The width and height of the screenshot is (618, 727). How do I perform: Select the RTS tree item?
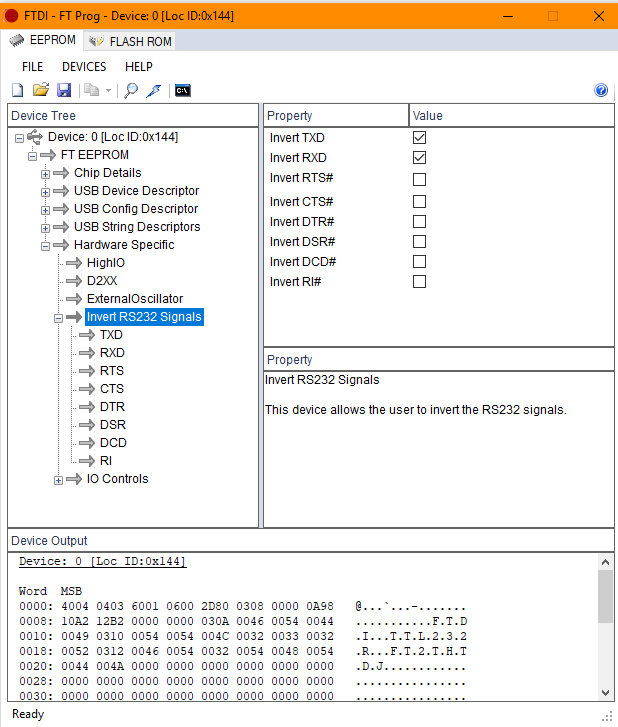(x=112, y=371)
